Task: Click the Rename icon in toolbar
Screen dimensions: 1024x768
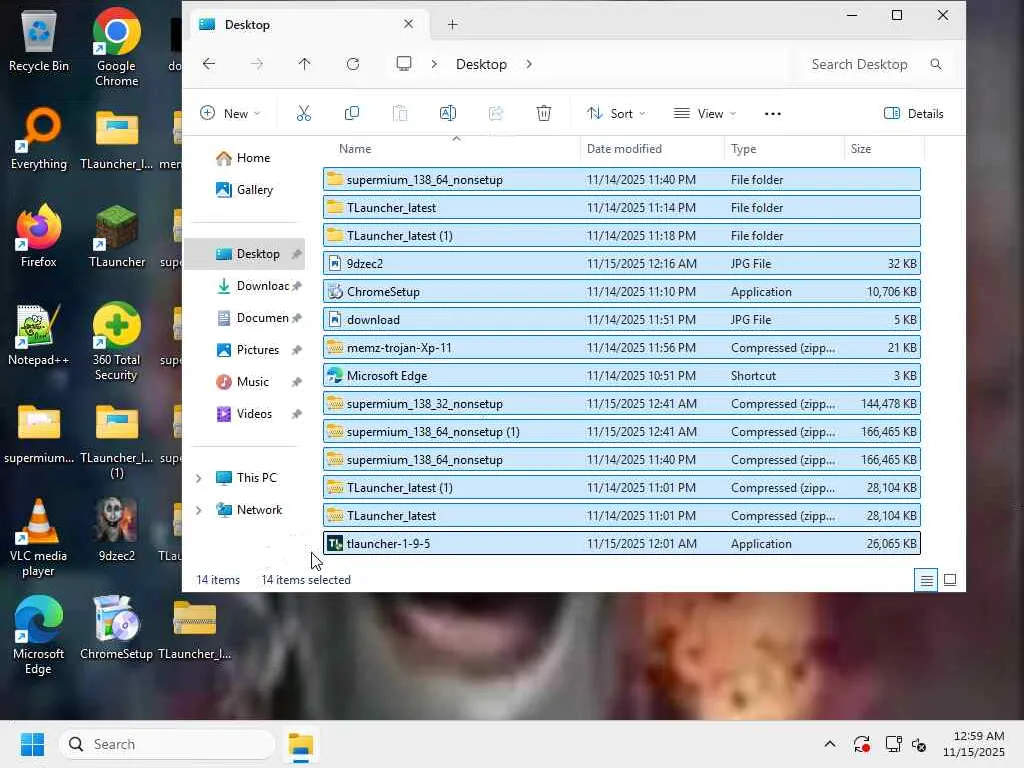Action: [x=447, y=113]
